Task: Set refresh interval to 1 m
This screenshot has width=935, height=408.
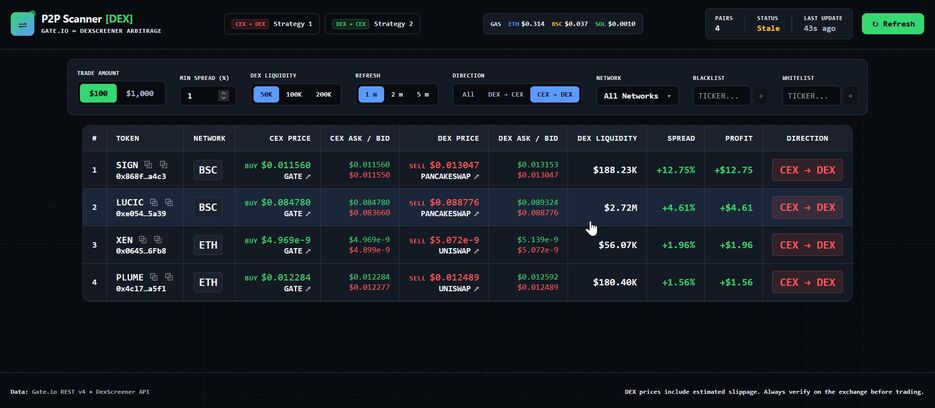Action: click(x=371, y=94)
